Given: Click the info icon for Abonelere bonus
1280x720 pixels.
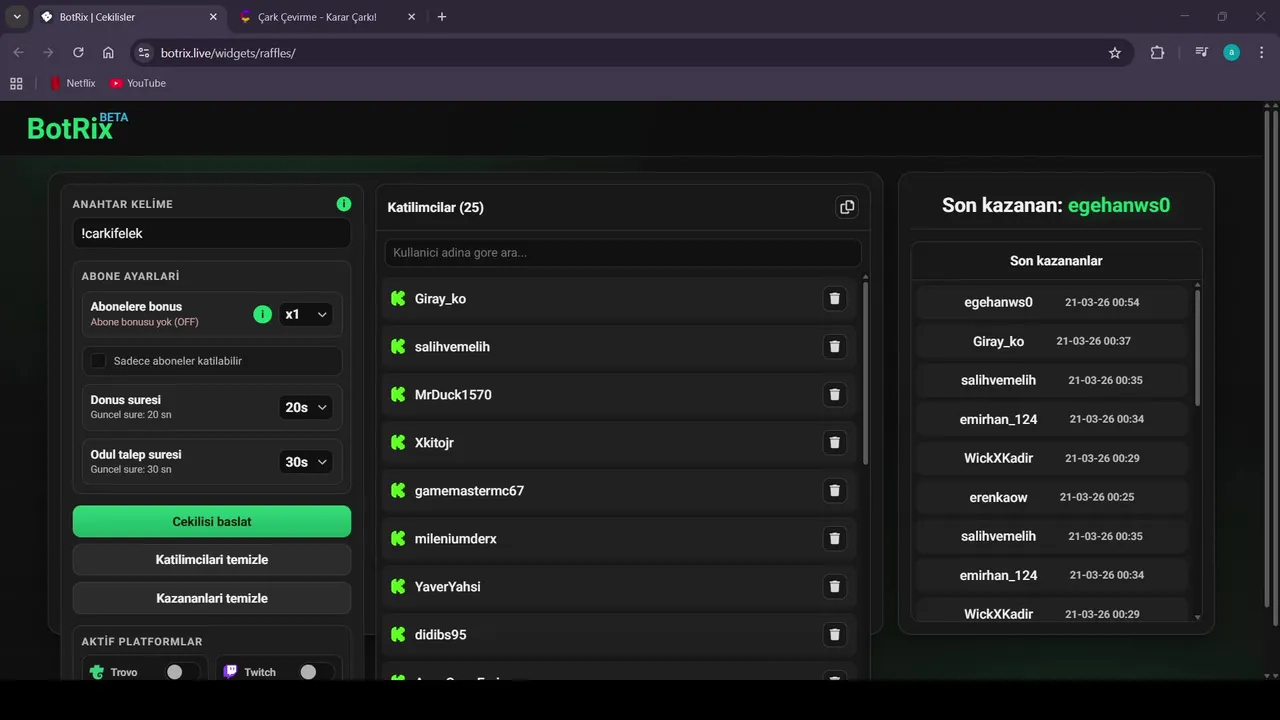Looking at the screenshot, I should 263,314.
